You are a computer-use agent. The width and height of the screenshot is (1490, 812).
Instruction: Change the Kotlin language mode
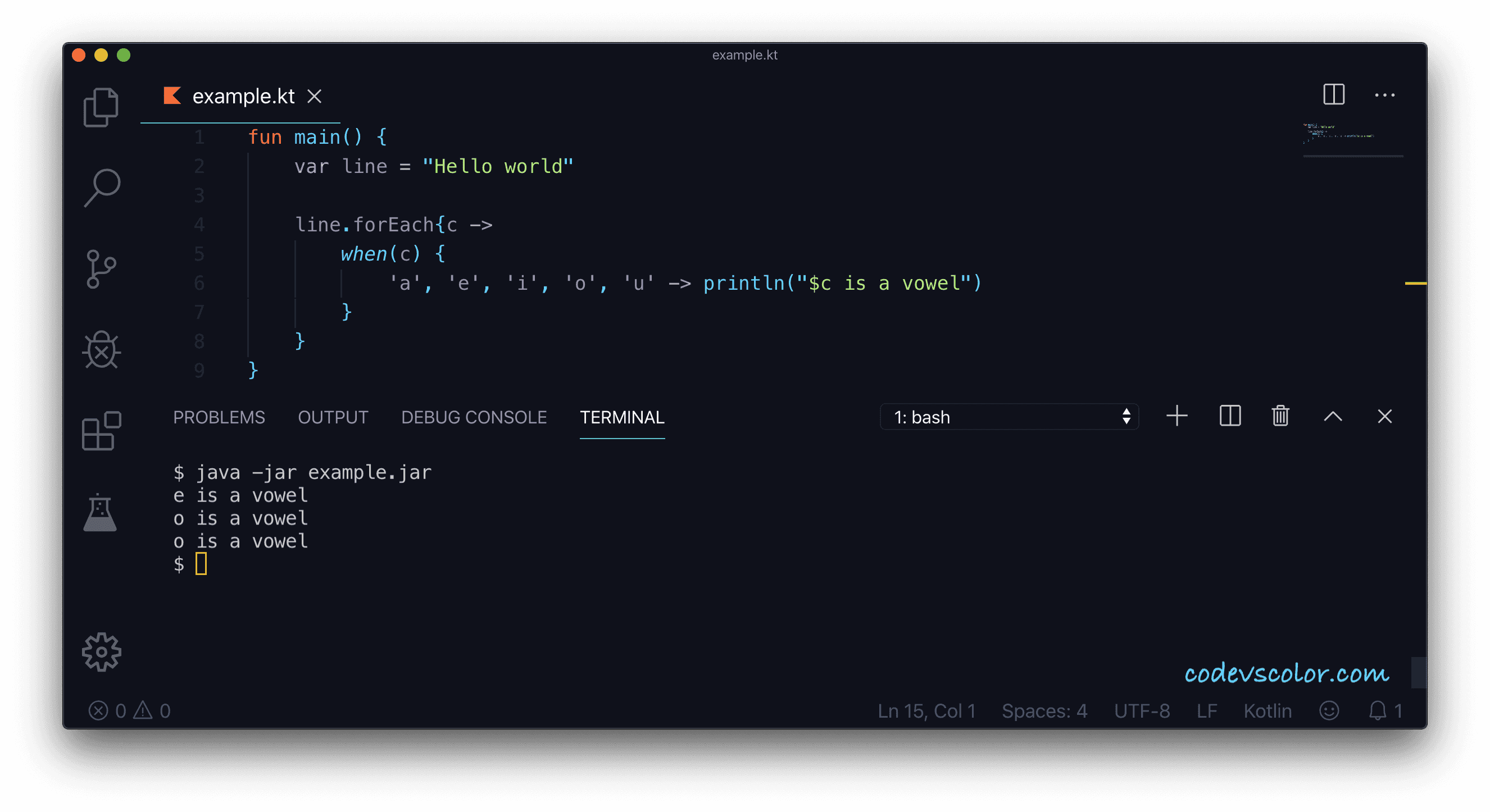tap(1268, 711)
